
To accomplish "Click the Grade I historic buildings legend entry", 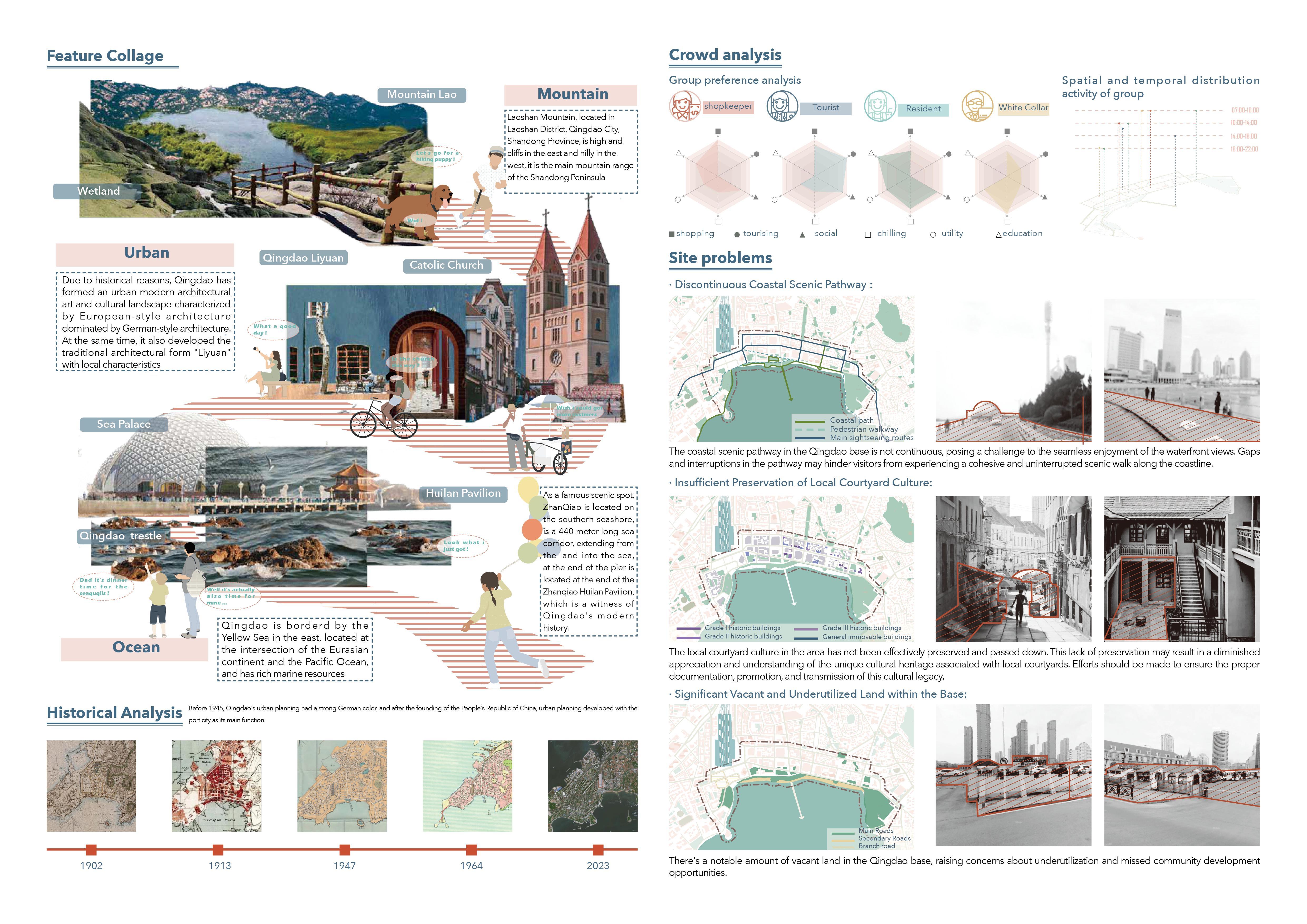I will click(729, 628).
